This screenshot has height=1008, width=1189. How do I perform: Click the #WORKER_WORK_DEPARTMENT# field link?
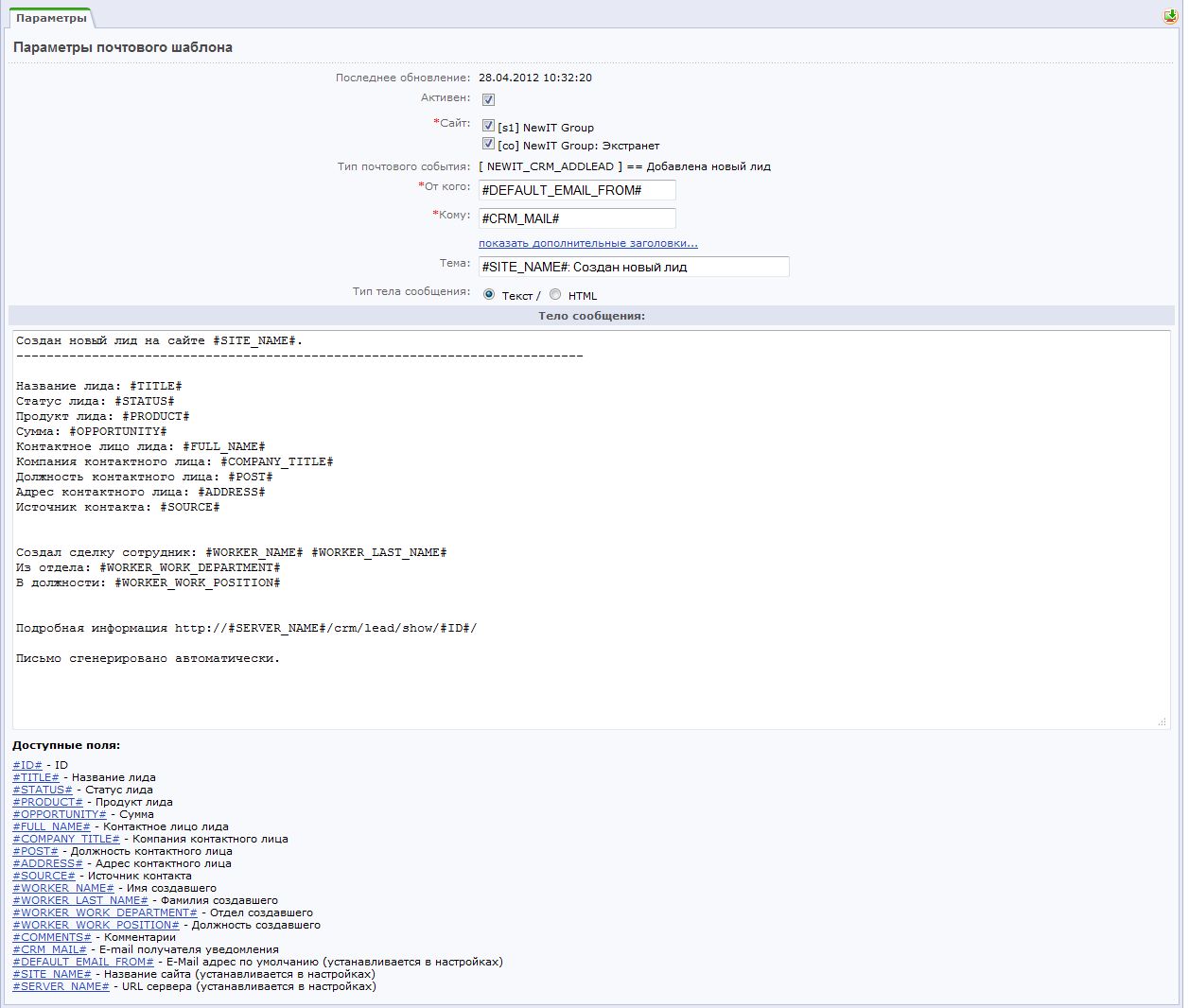coord(105,912)
